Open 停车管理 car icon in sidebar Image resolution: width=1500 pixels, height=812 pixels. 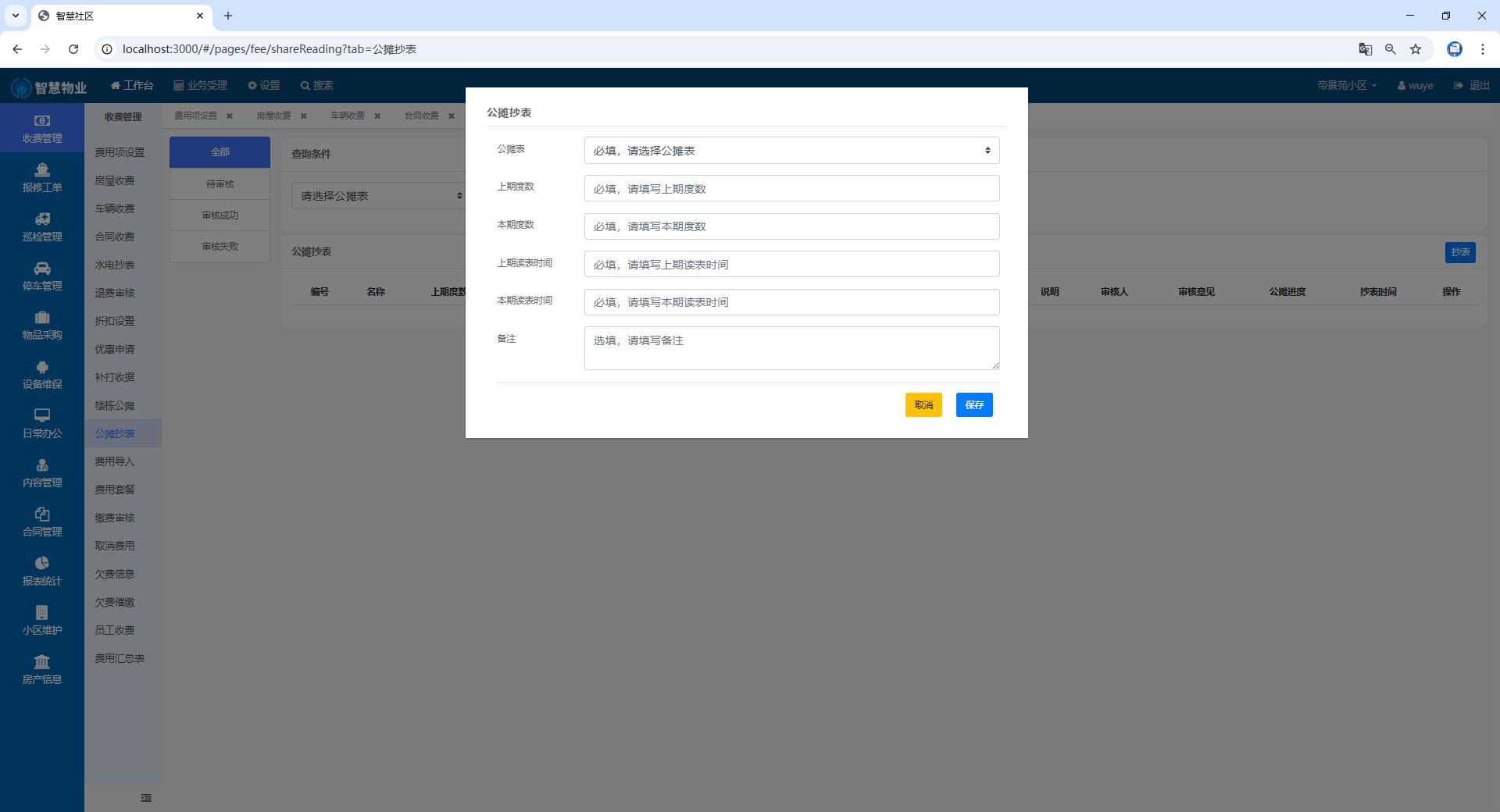[42, 269]
